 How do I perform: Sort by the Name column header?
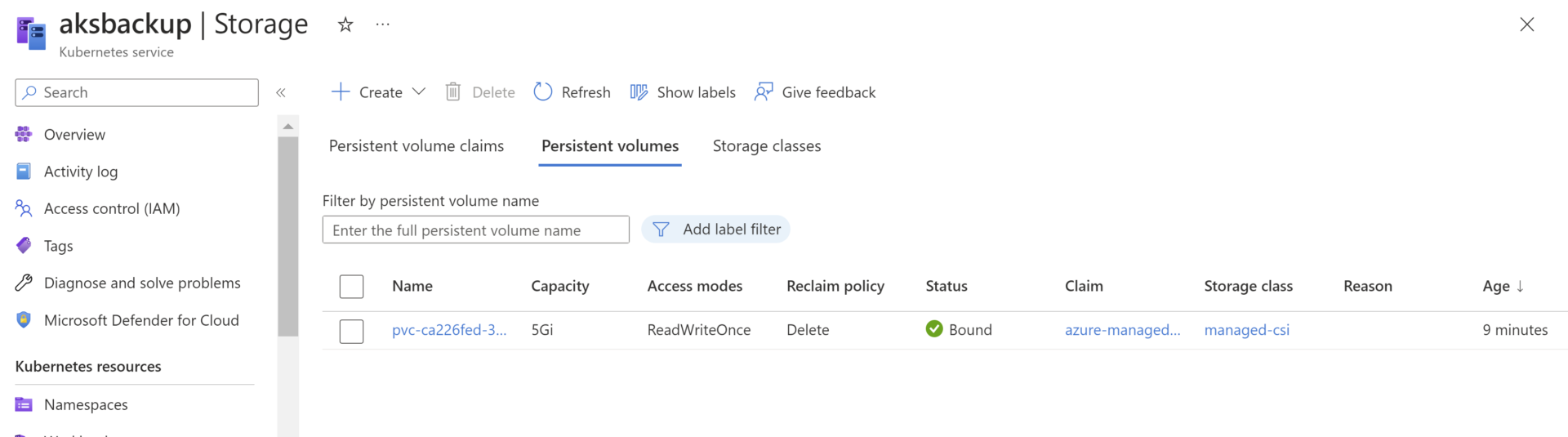click(412, 286)
